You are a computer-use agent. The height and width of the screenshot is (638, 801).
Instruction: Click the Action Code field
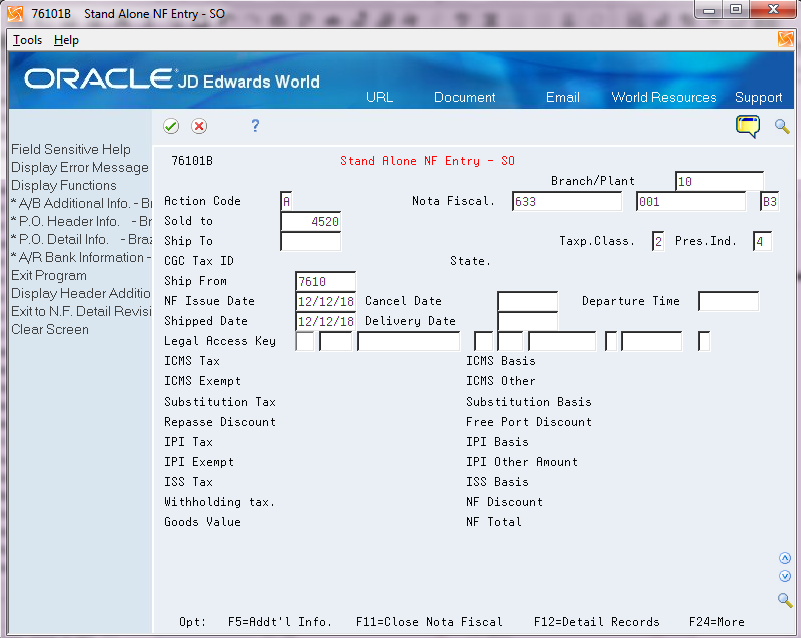click(x=286, y=201)
